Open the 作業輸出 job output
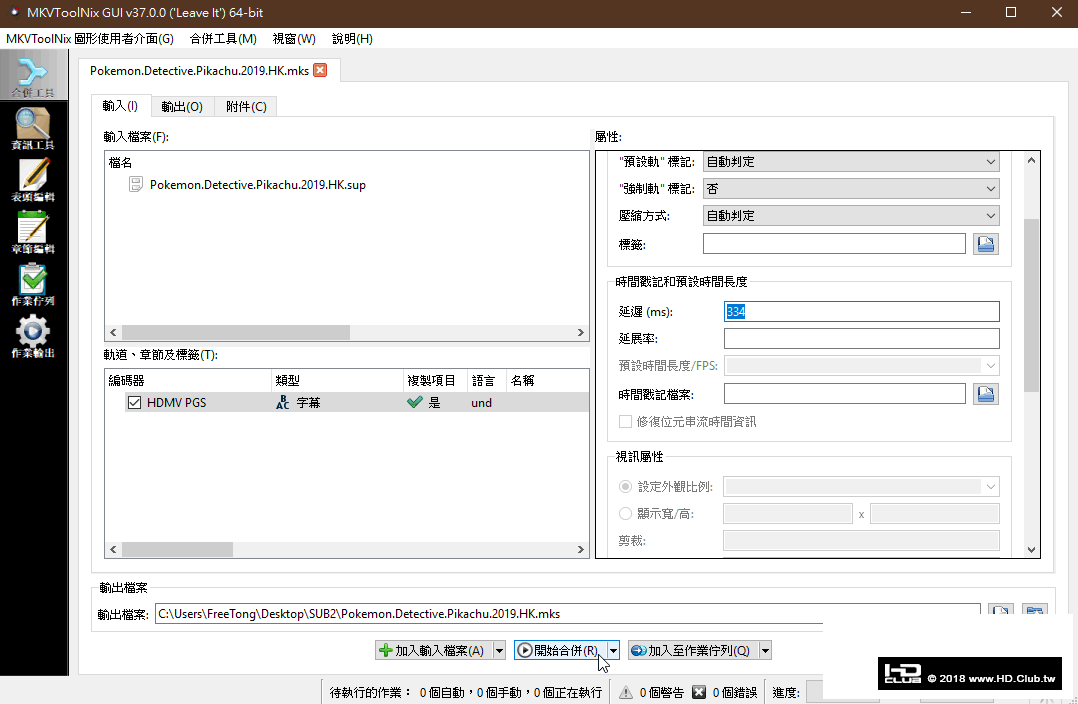Viewport: 1078px width, 704px height. (33, 337)
